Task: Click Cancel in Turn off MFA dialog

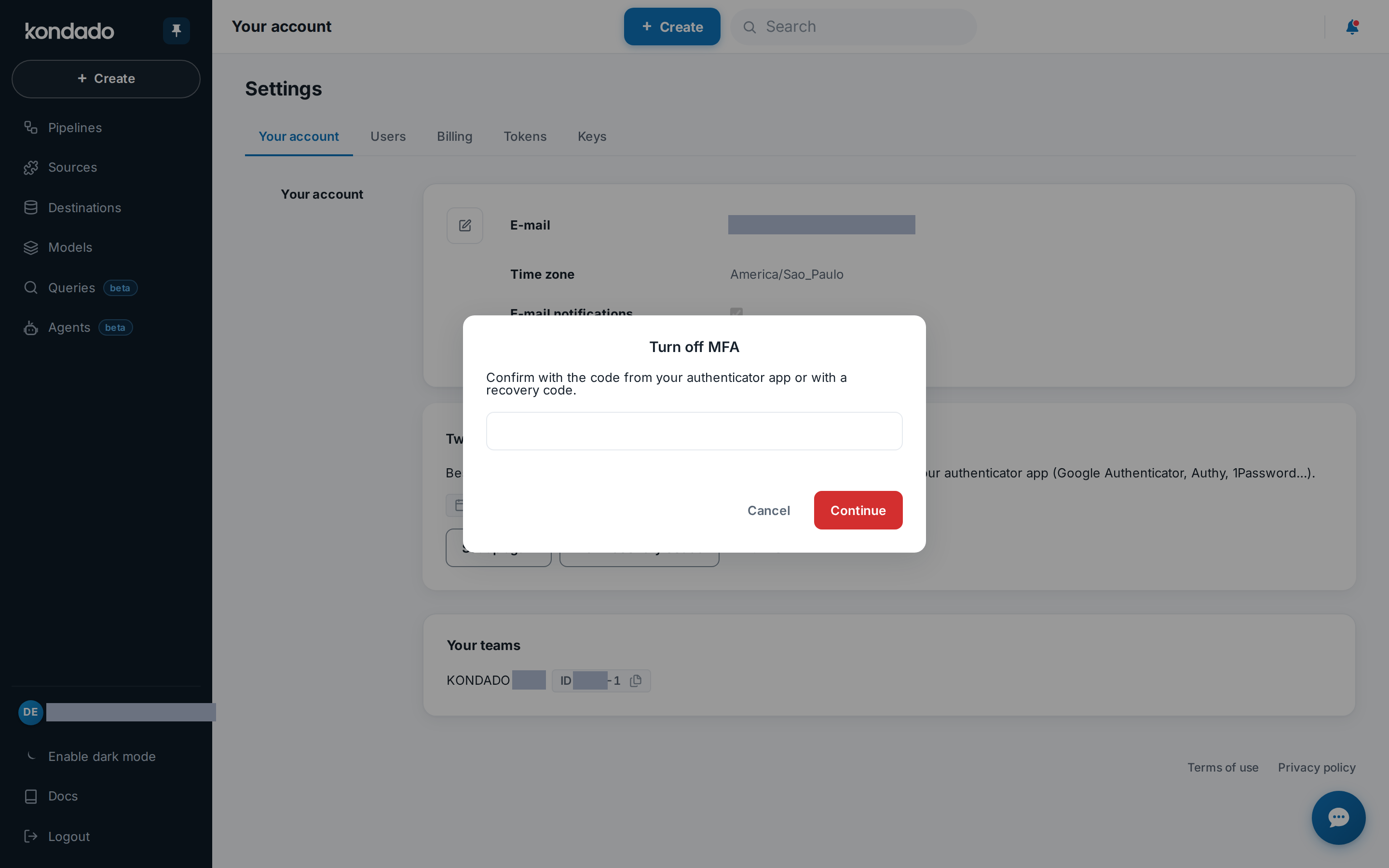Action: [769, 510]
